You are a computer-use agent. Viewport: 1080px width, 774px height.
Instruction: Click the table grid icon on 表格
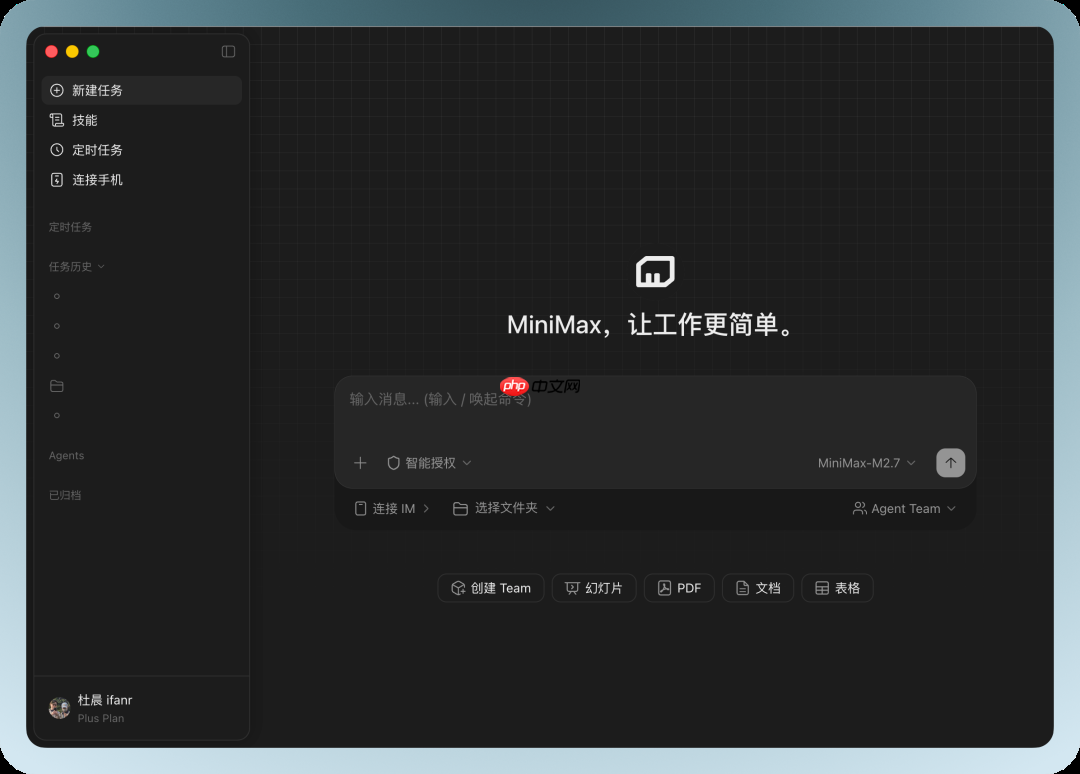(822, 588)
